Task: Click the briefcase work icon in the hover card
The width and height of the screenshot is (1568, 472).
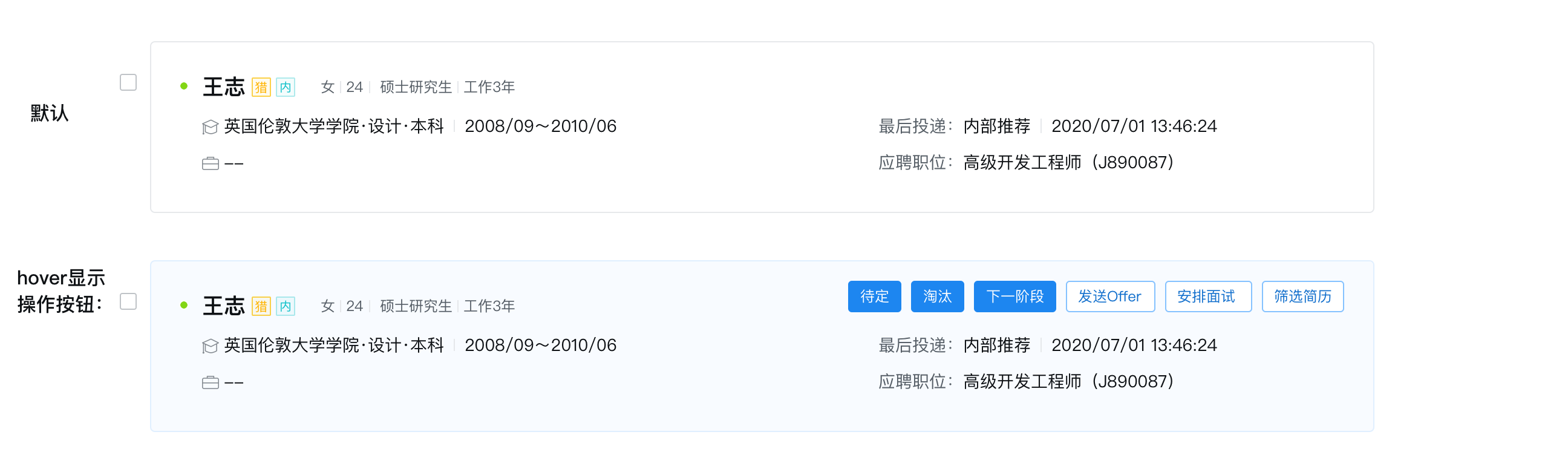Action: (x=210, y=382)
